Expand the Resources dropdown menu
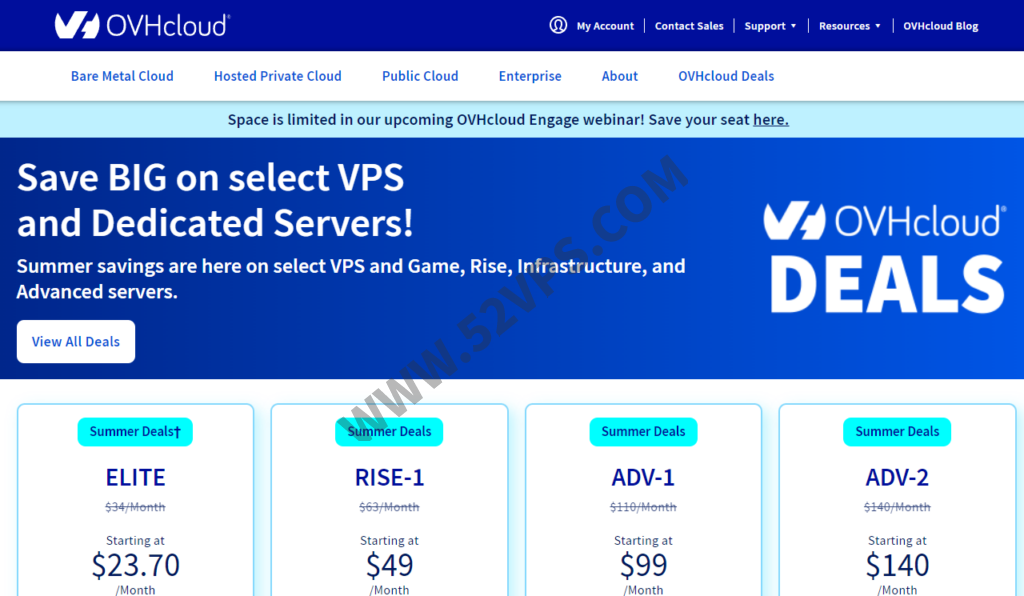 (x=850, y=26)
